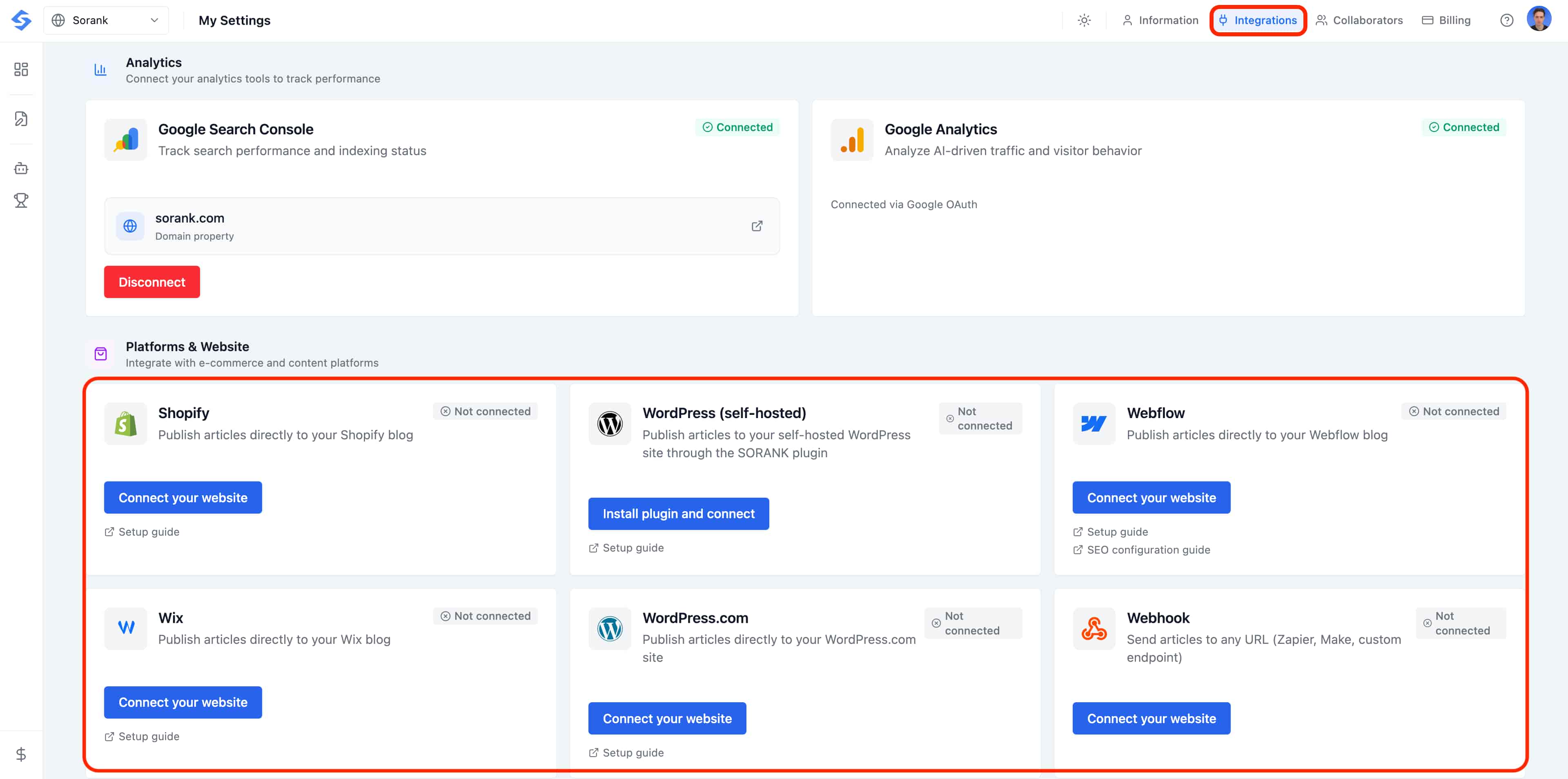Viewport: 1568px width, 779px height.
Task: Click the Wix logo icon
Action: pyautogui.click(x=125, y=628)
